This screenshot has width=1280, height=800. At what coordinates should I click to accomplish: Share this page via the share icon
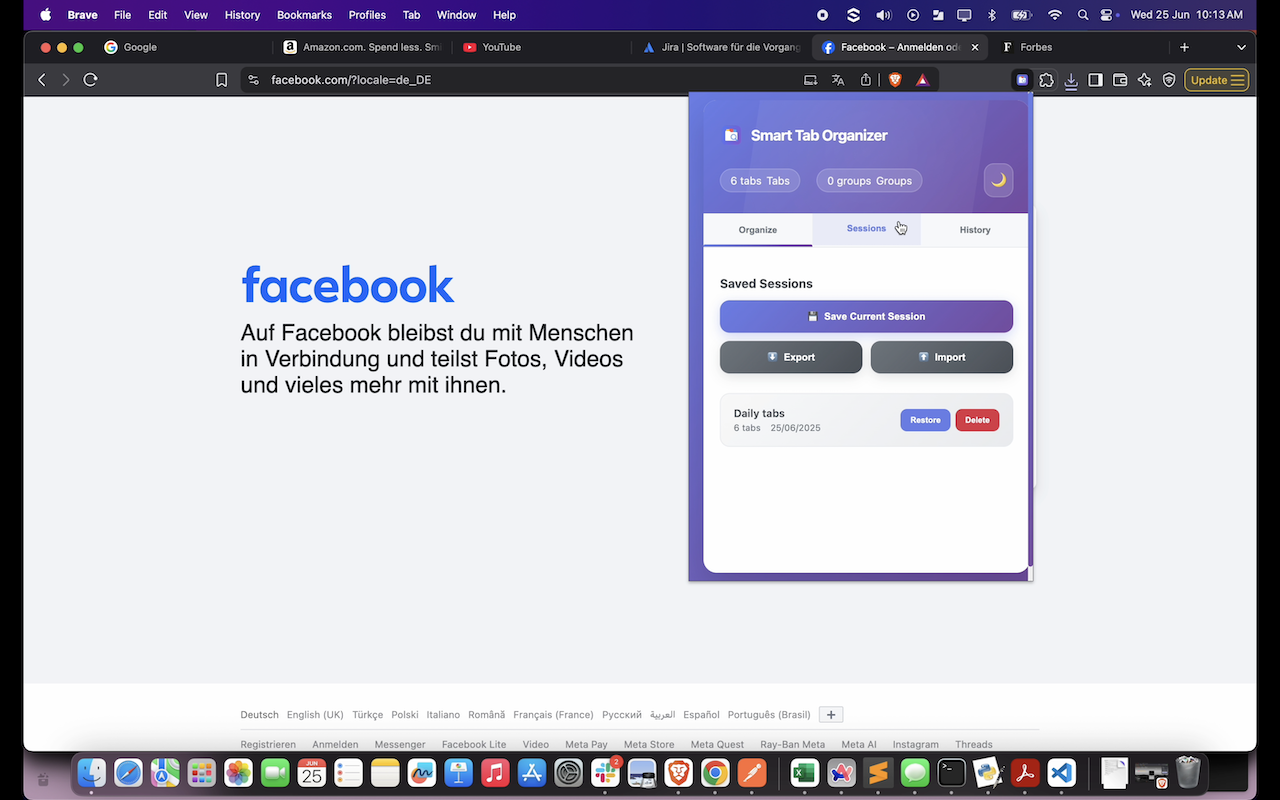click(x=866, y=80)
